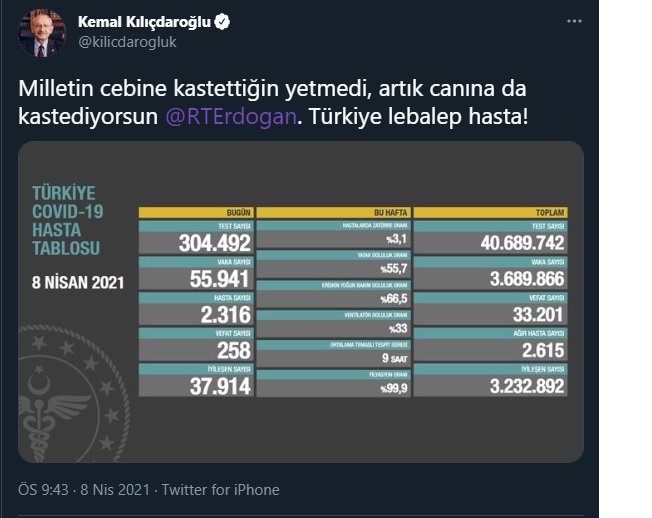Click the 8 Nis 2021 tweet date
Viewport: 652px width, 518px height.
pos(115,490)
